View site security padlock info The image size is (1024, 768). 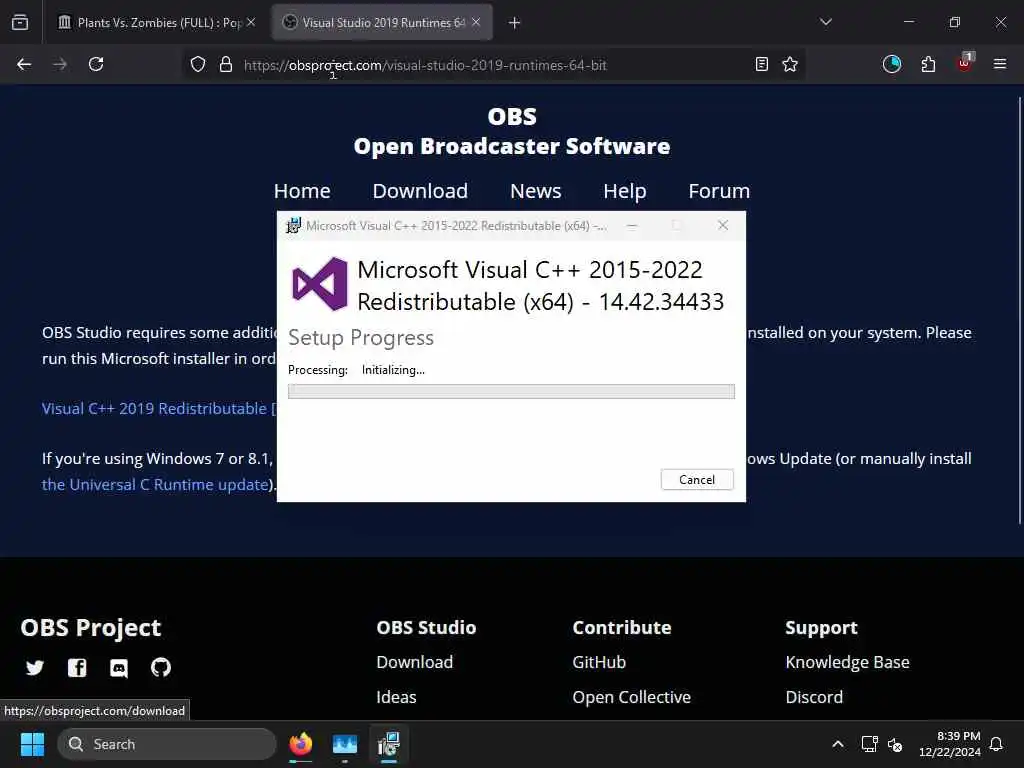click(x=226, y=64)
